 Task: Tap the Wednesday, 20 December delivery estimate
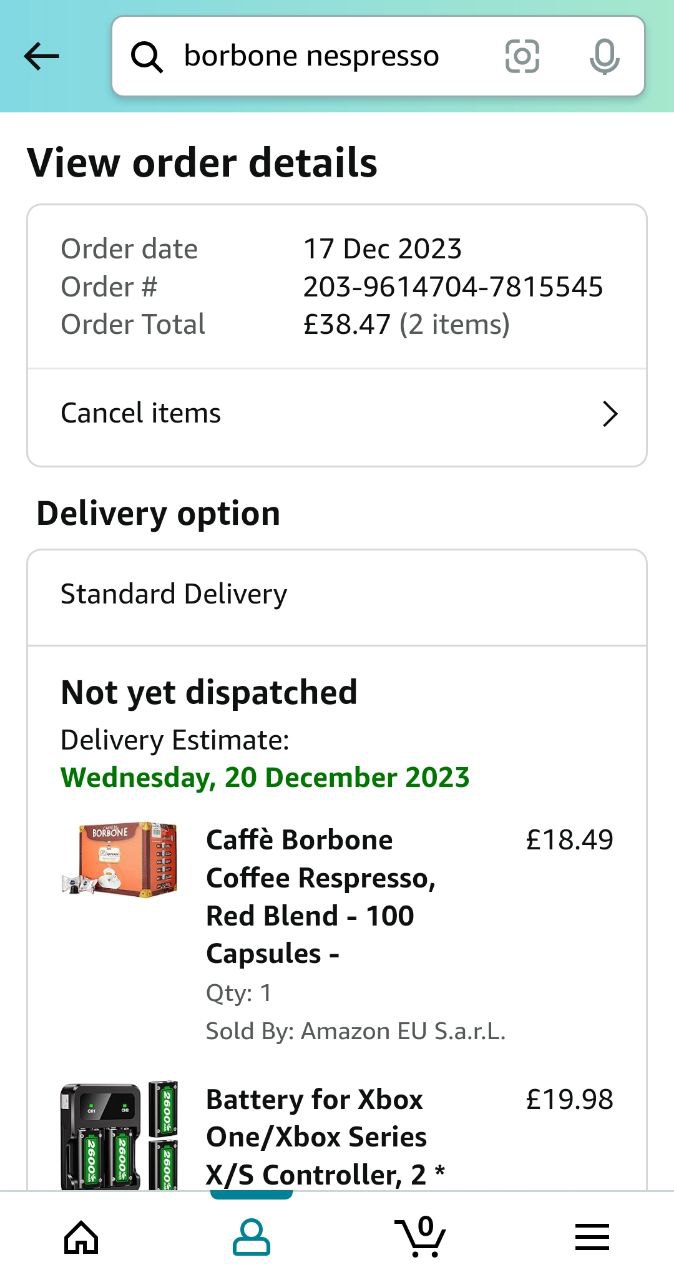click(x=265, y=777)
